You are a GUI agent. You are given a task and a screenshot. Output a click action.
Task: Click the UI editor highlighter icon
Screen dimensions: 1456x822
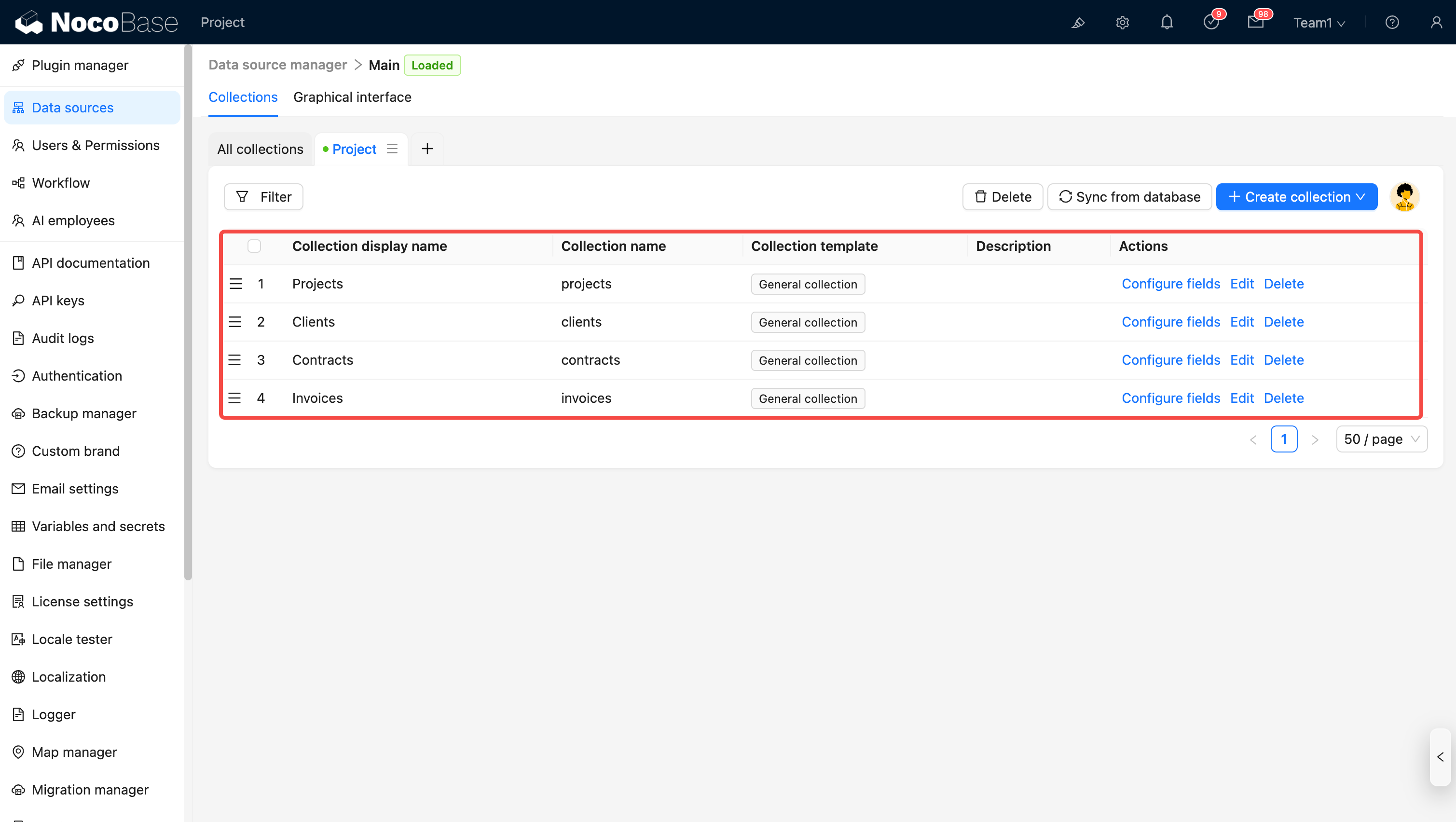1078,23
